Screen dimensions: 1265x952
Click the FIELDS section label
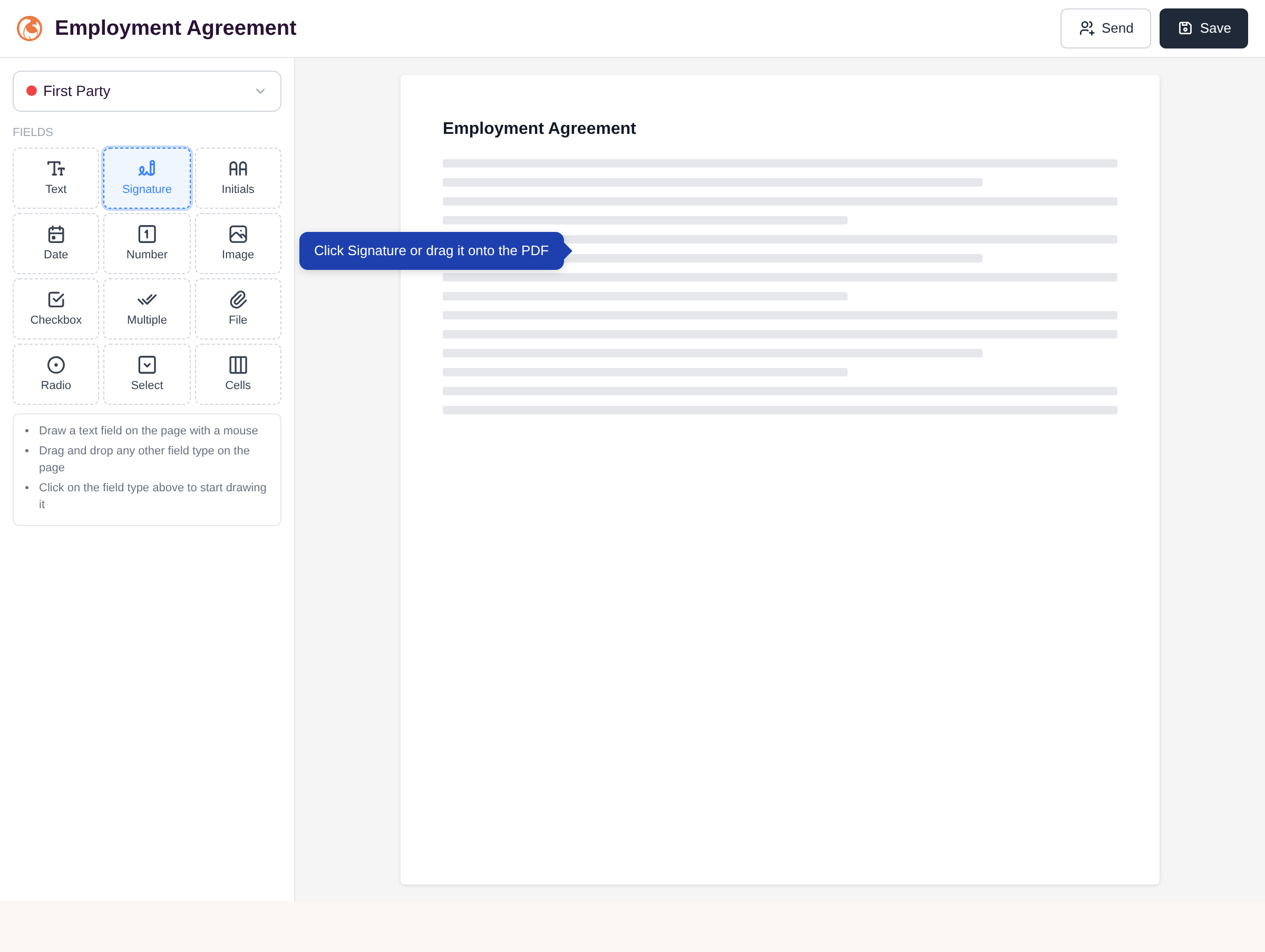click(33, 132)
